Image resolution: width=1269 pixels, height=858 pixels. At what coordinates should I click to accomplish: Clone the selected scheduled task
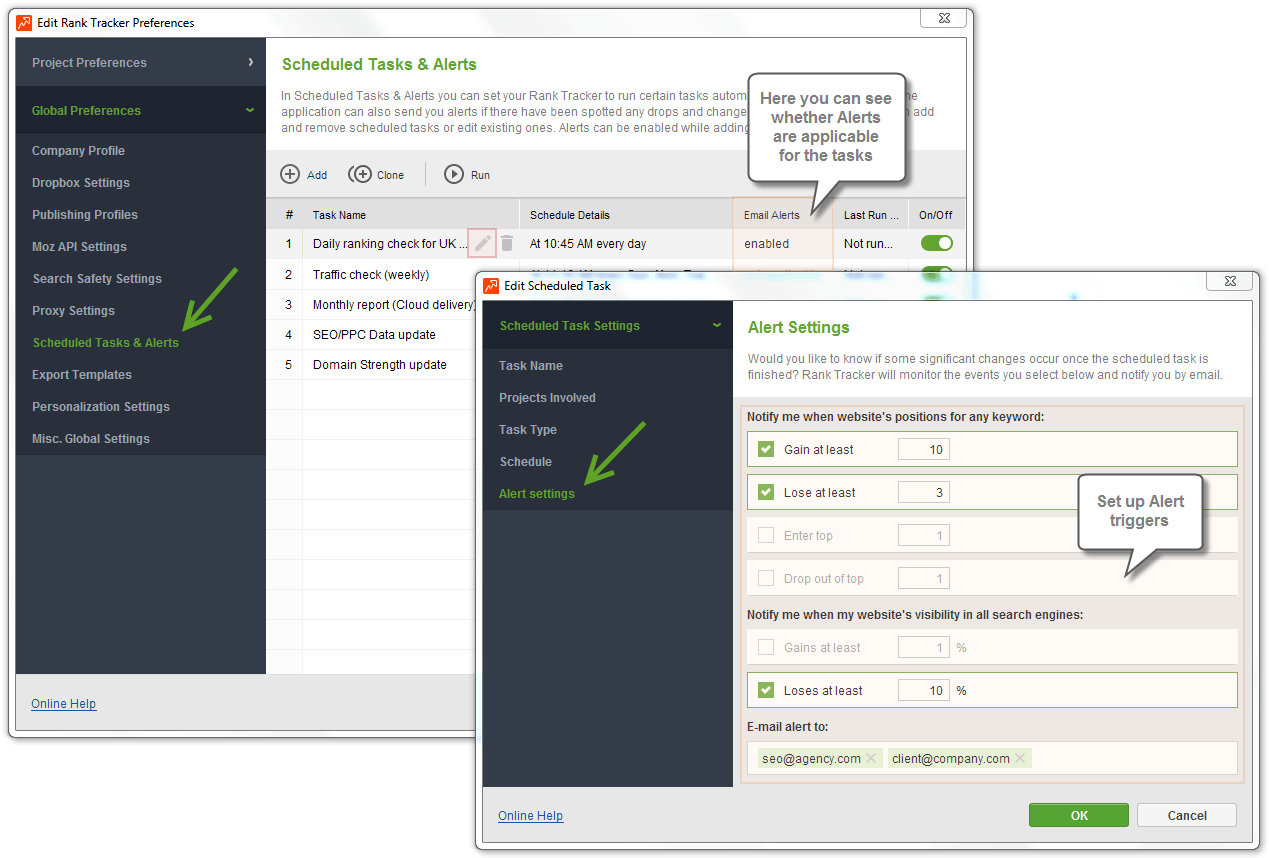376,174
